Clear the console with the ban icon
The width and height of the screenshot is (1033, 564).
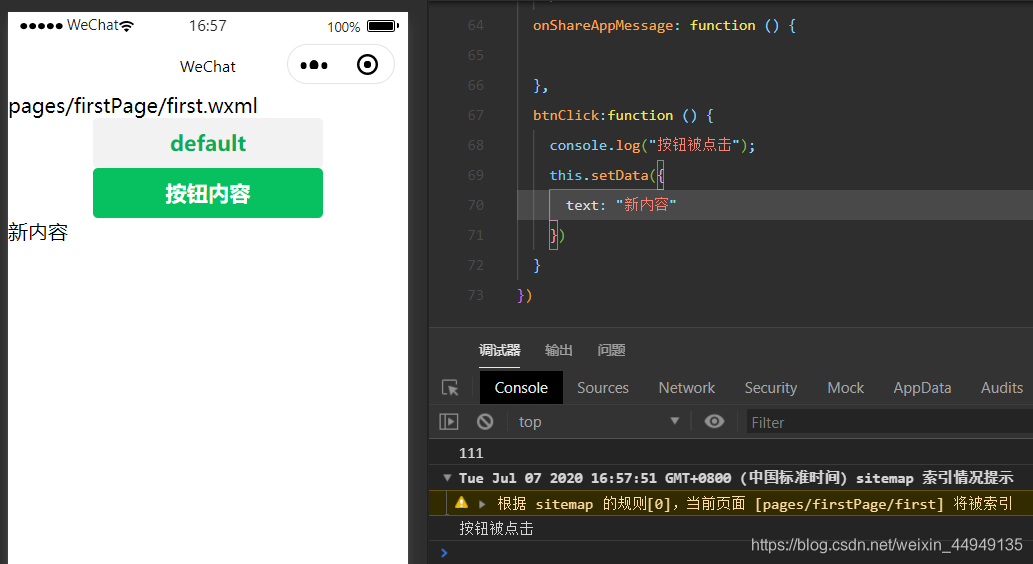485,422
